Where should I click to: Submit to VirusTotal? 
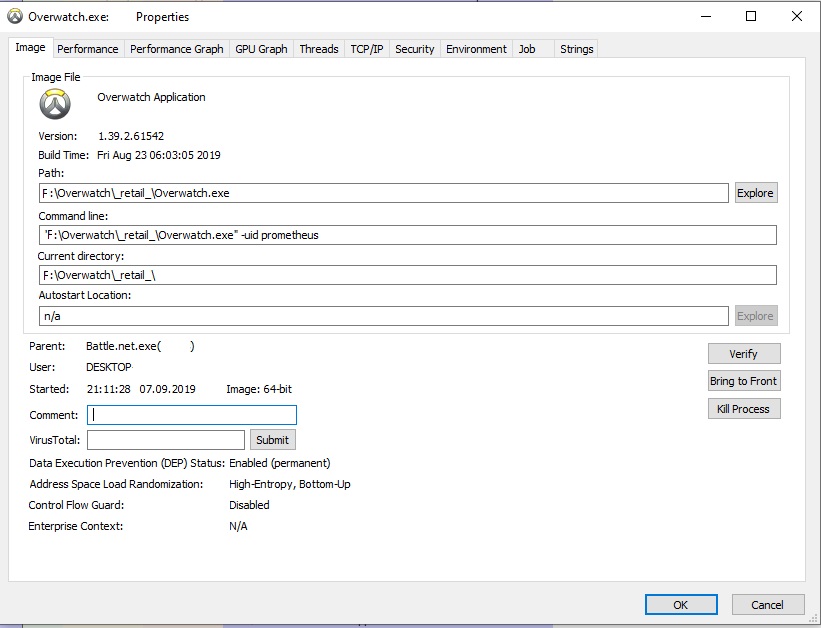272,440
